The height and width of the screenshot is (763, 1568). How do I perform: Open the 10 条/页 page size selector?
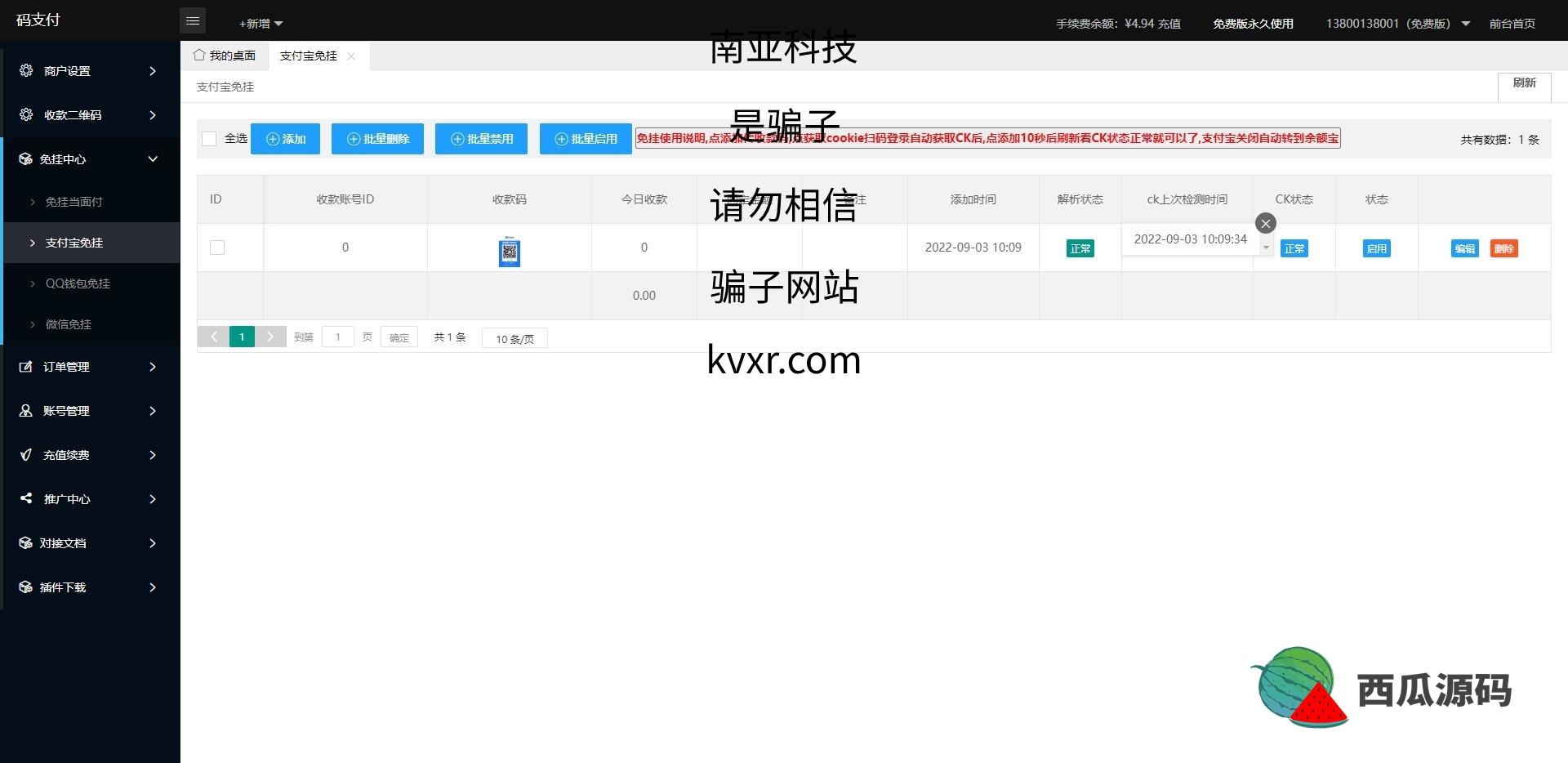coord(514,338)
